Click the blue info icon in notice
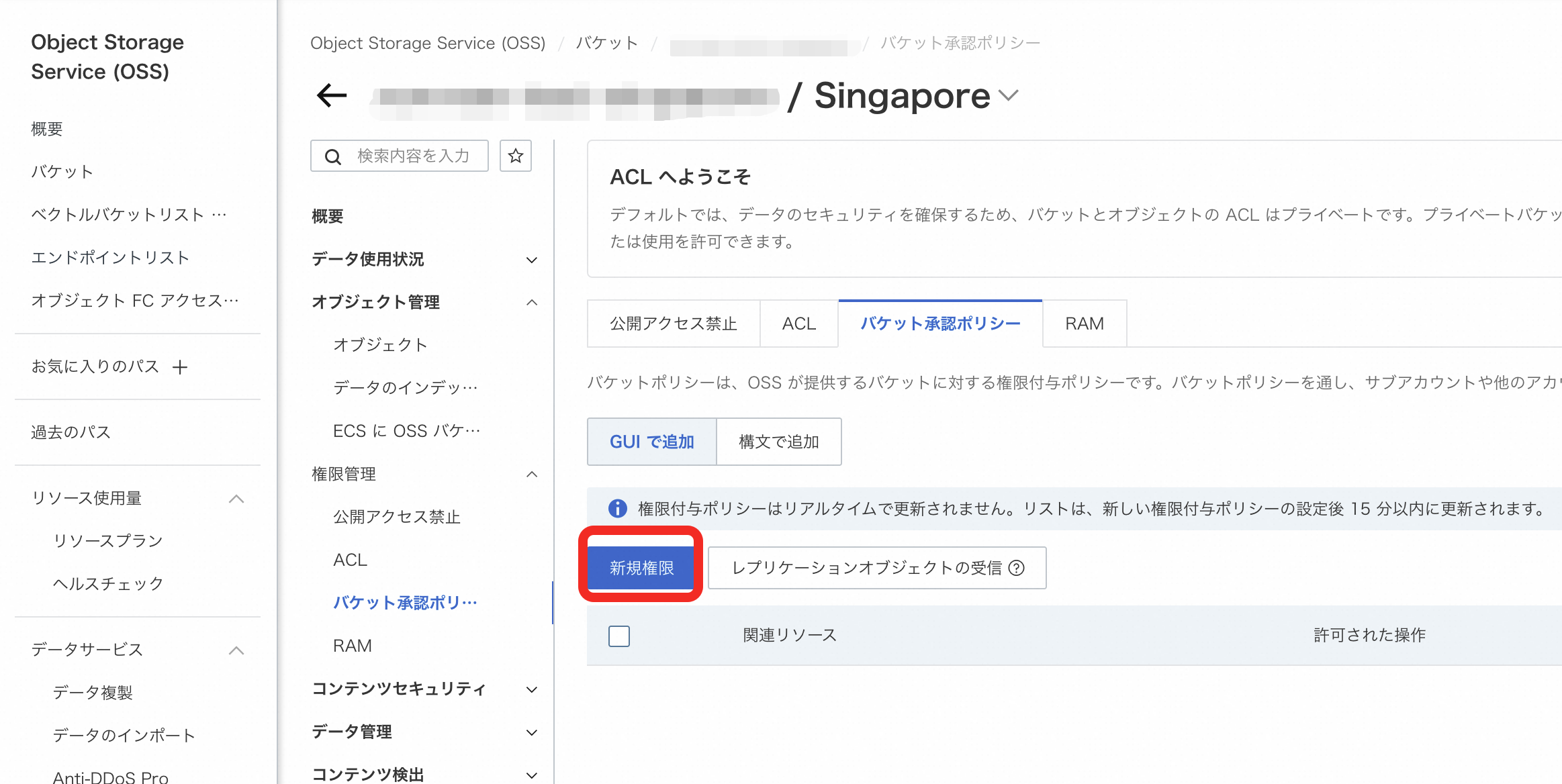The image size is (1562, 784). pos(617,509)
